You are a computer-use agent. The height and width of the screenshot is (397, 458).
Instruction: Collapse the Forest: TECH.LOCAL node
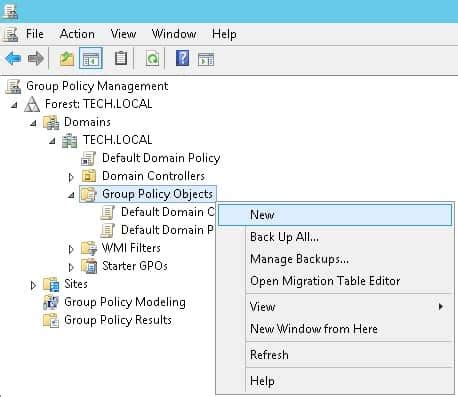pos(14,105)
